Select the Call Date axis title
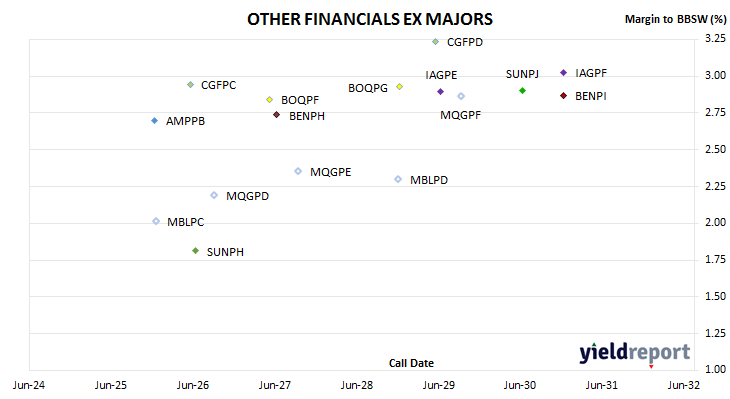 tap(411, 363)
